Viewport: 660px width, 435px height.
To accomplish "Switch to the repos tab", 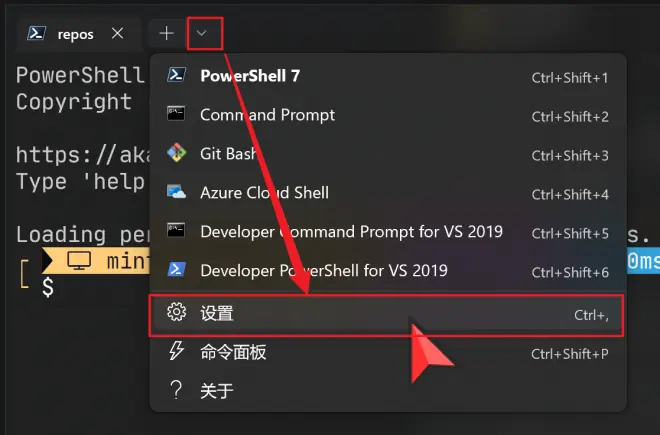I will click(76, 34).
